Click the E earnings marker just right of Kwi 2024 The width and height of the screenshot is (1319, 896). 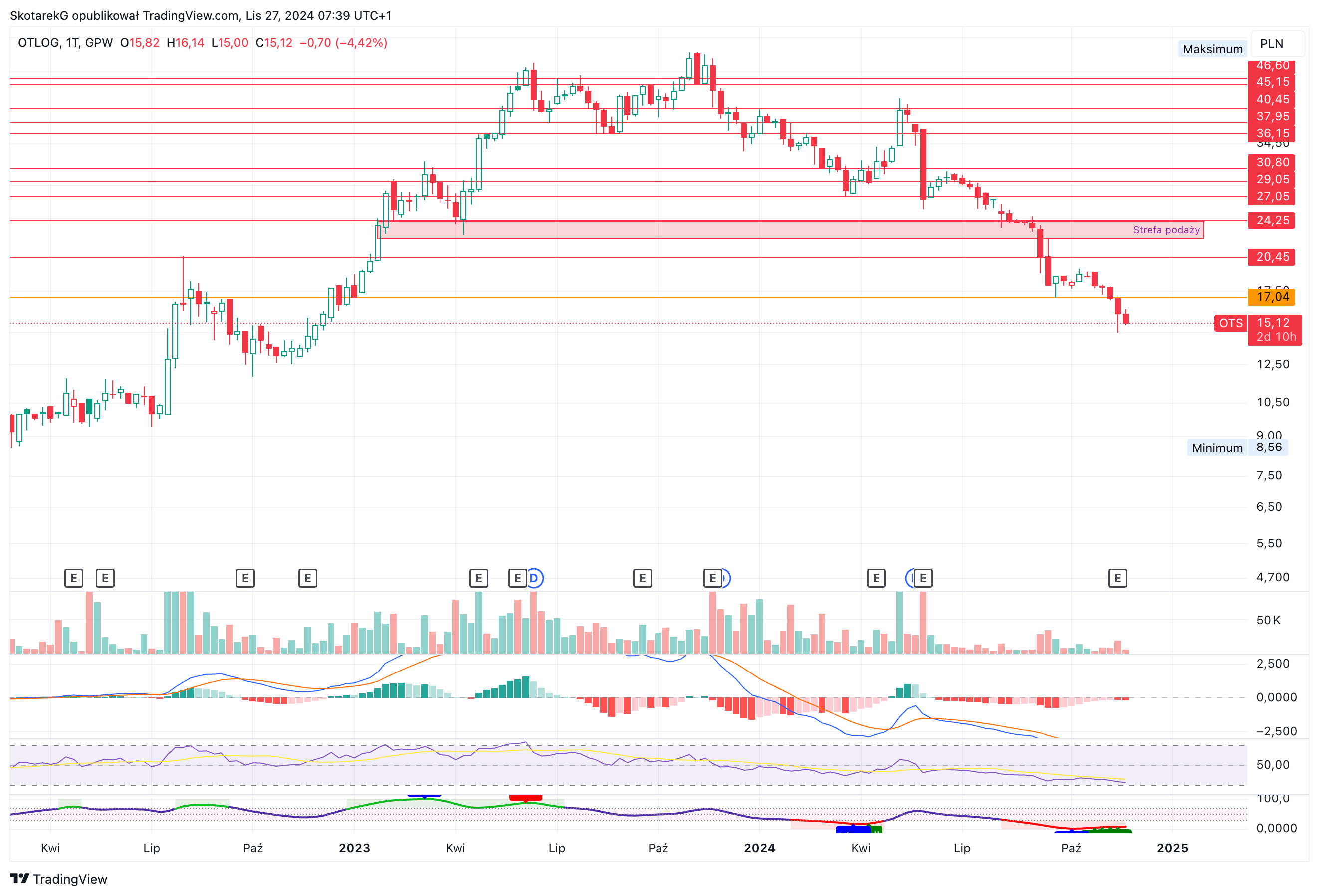(x=877, y=578)
